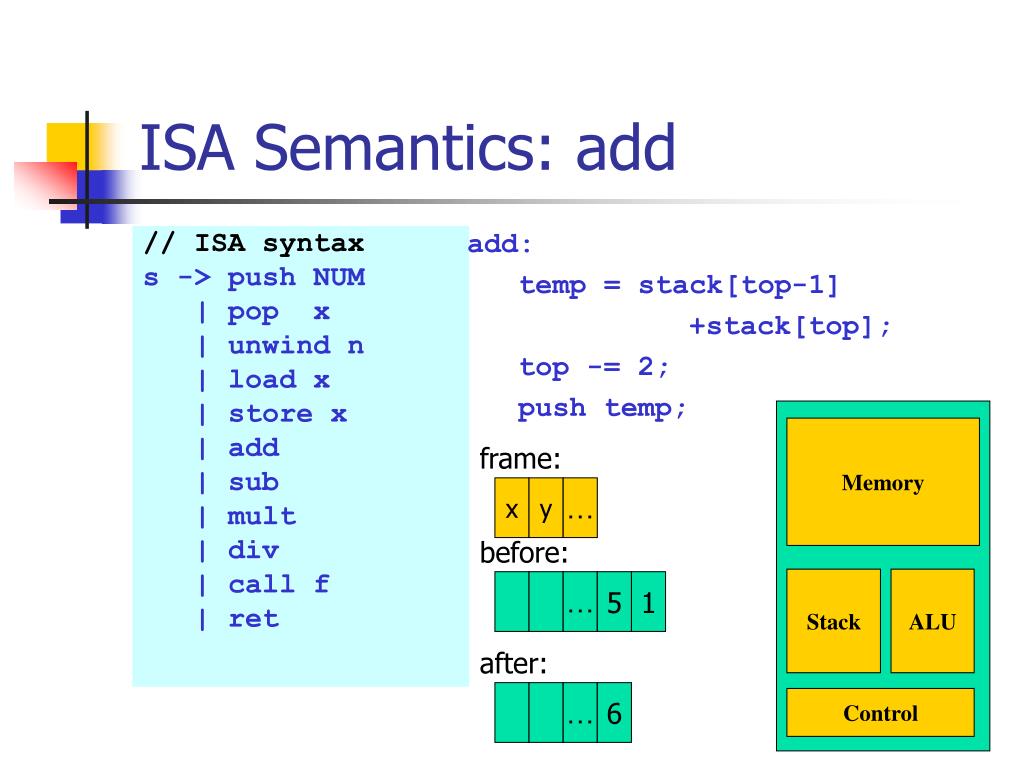1024x768 pixels.
Task: Click the '...' cell in the after stack
Action: 580,712
